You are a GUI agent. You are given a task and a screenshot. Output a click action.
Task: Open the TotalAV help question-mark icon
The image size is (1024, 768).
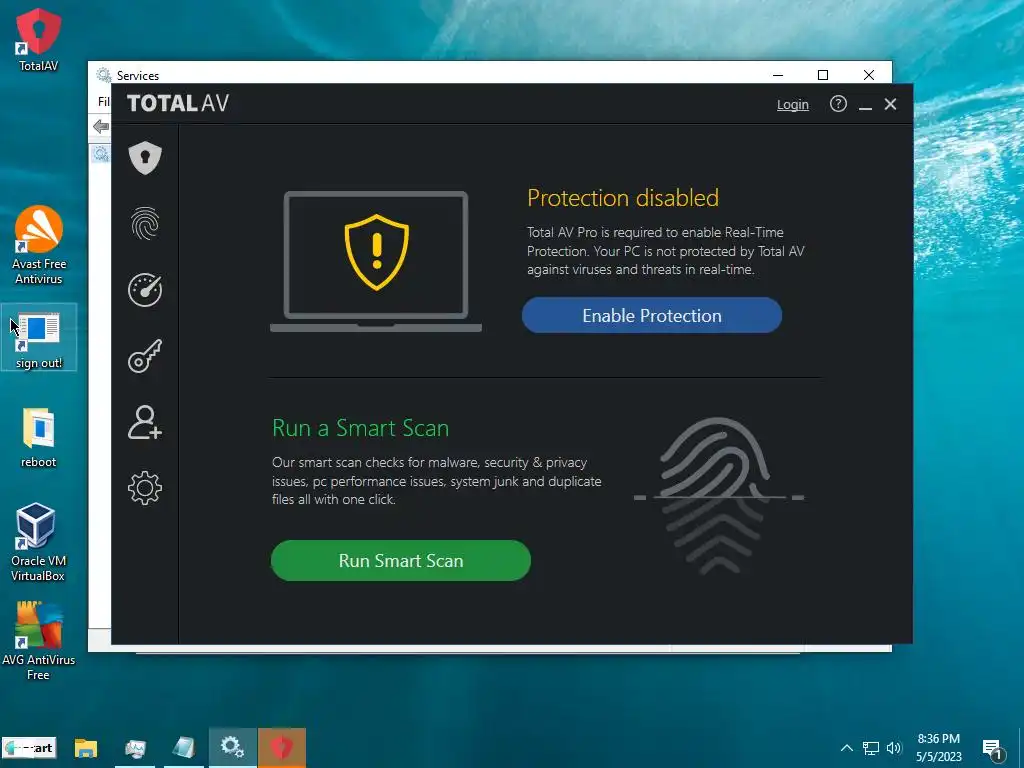point(838,104)
